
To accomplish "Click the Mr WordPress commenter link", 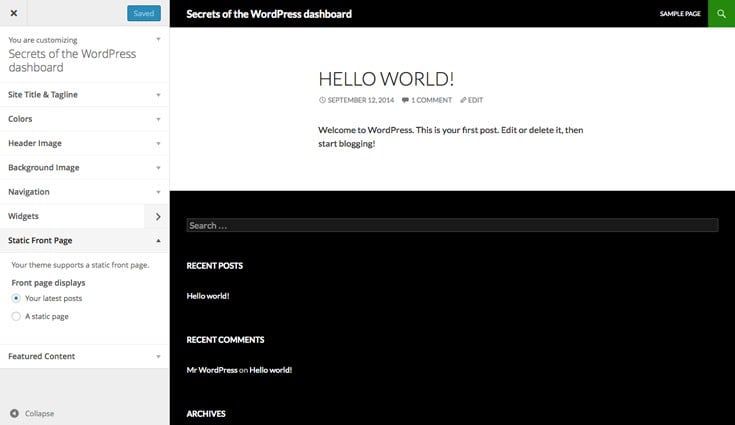I will click(x=212, y=370).
